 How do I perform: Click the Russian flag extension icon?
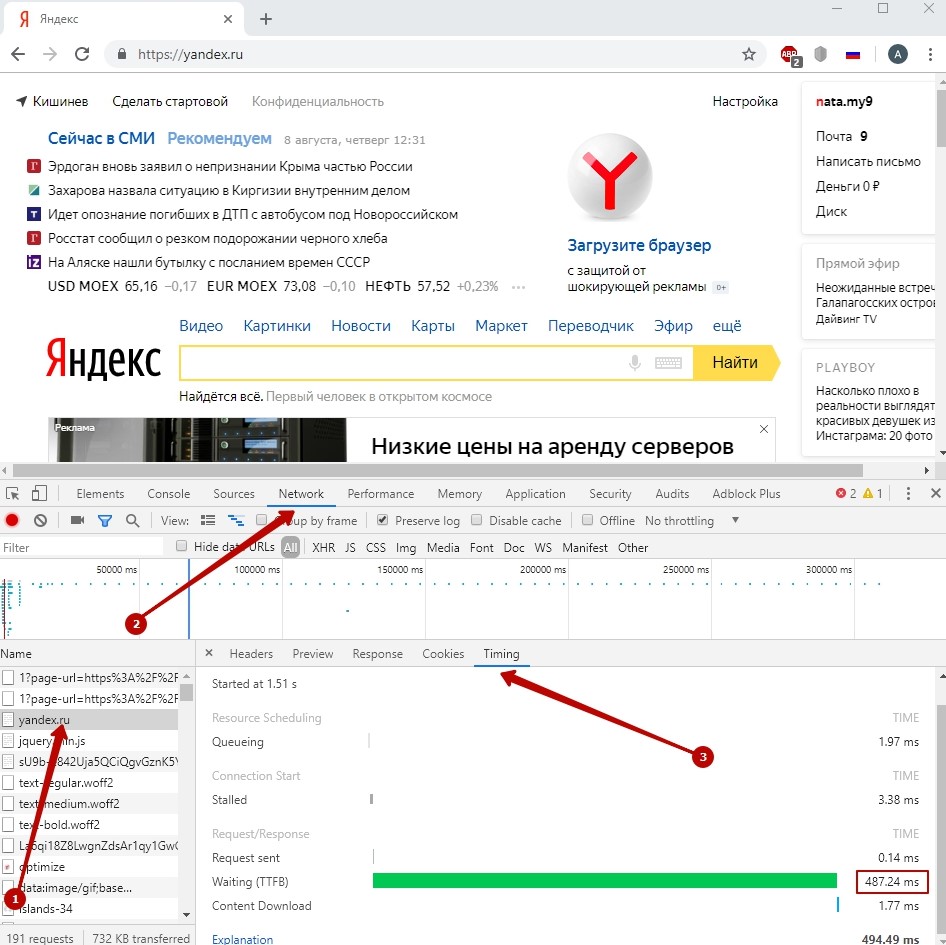[x=852, y=55]
